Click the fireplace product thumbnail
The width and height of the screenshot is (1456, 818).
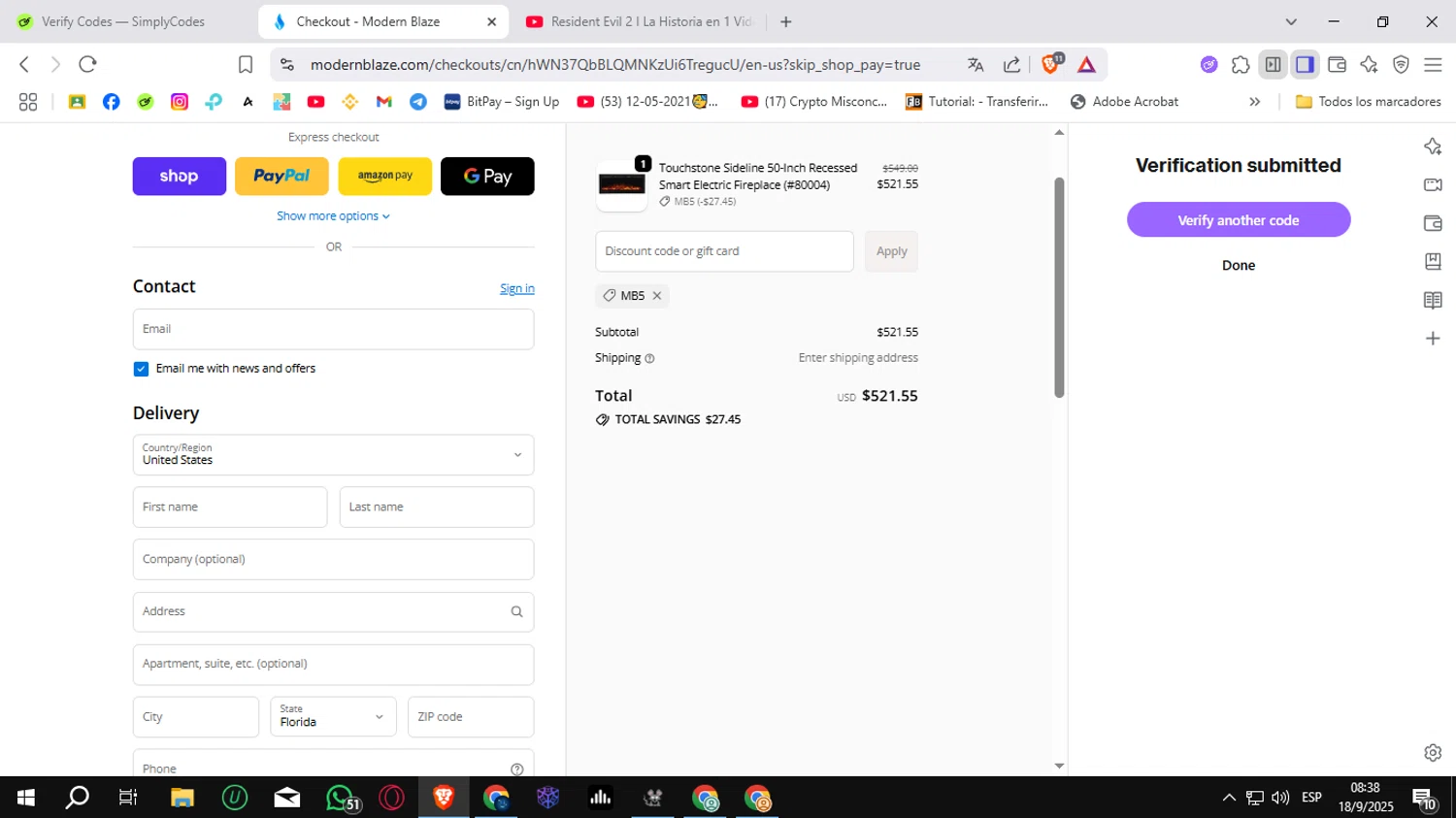click(x=621, y=184)
